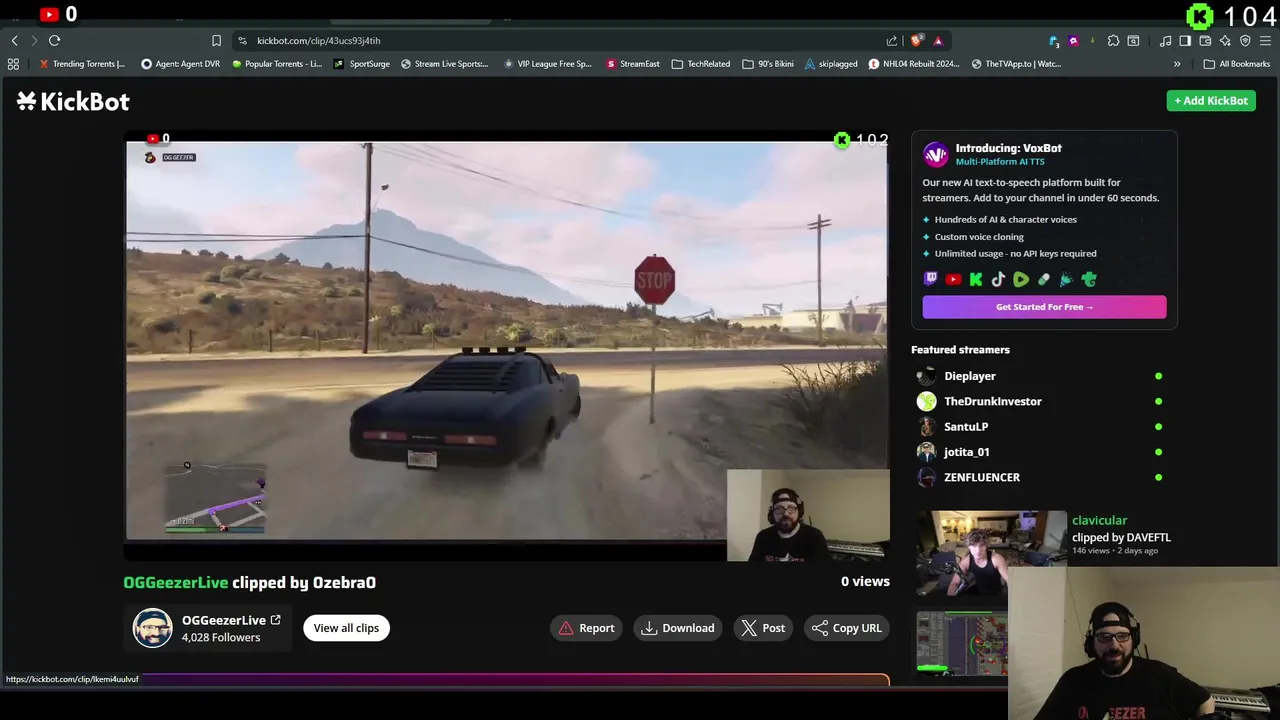Click the Add KickBot button
The height and width of the screenshot is (720, 1280).
tap(1211, 101)
